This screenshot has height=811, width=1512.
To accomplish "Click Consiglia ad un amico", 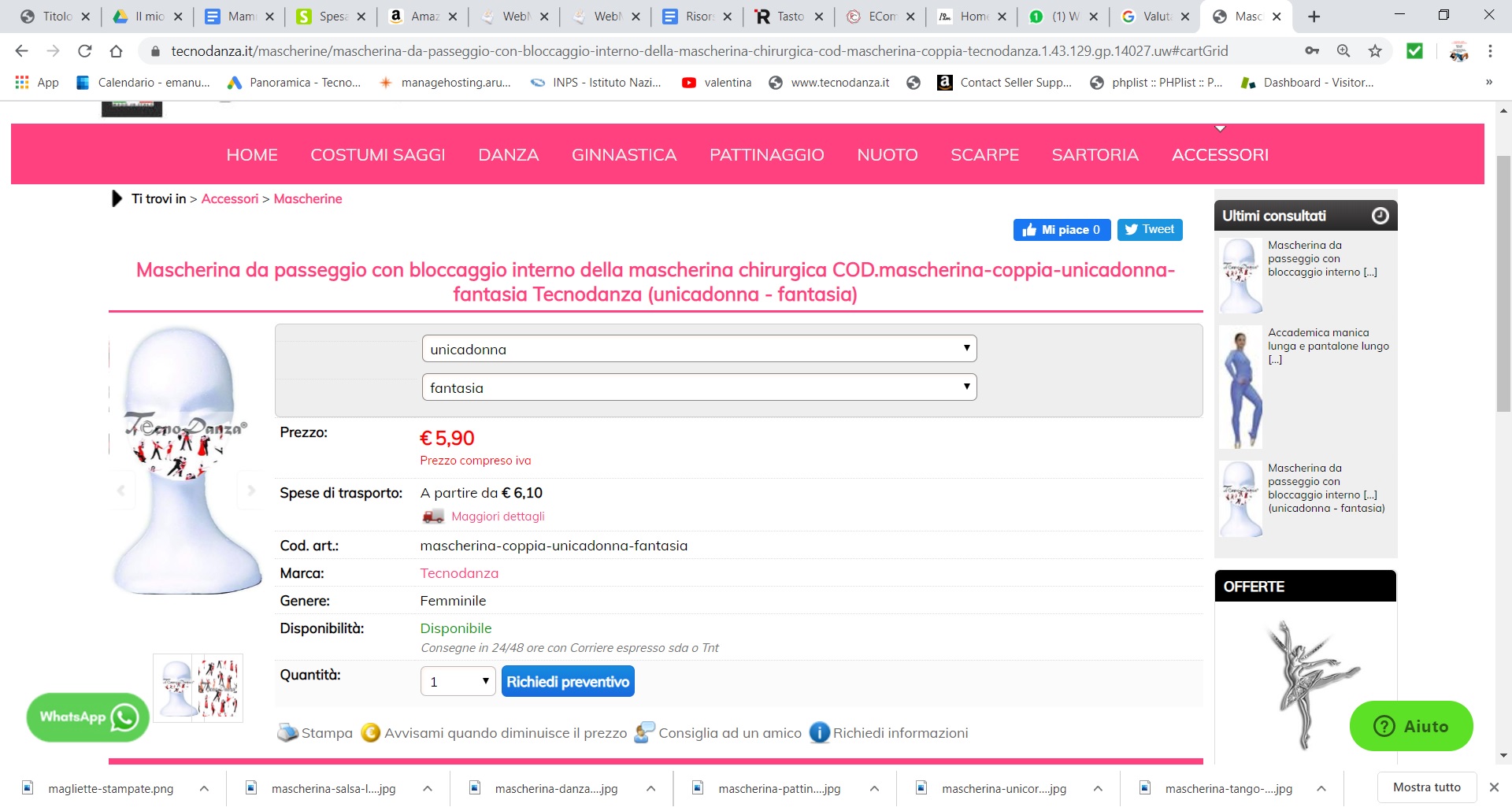I will (718, 733).
